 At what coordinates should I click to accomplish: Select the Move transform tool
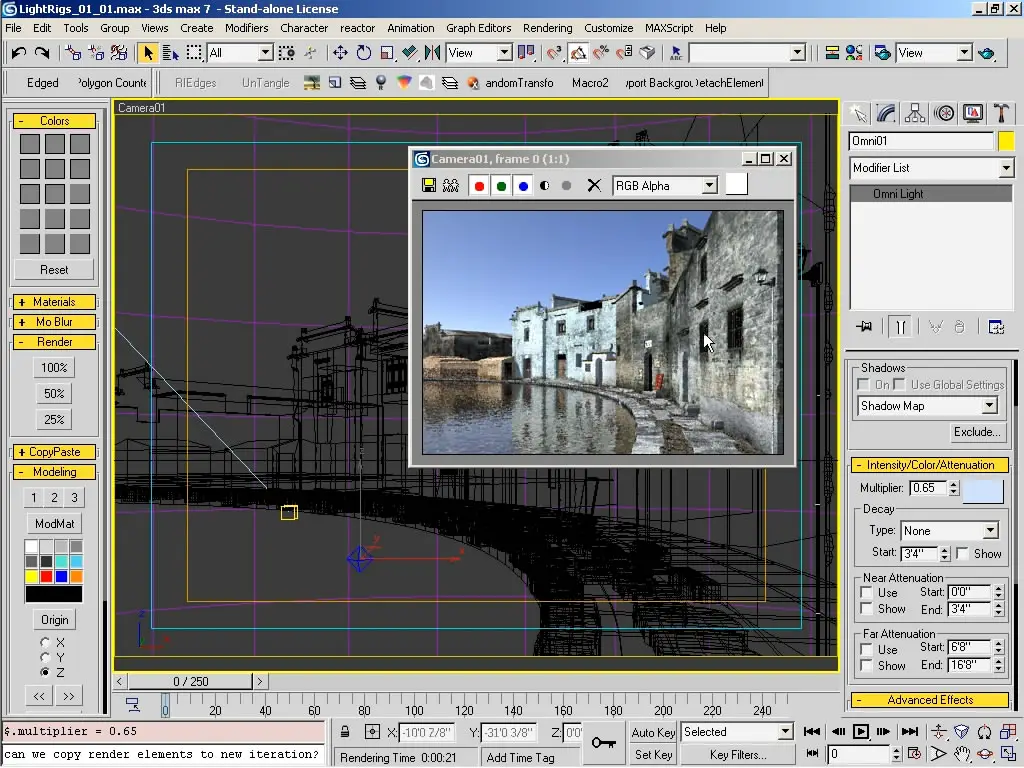point(340,53)
